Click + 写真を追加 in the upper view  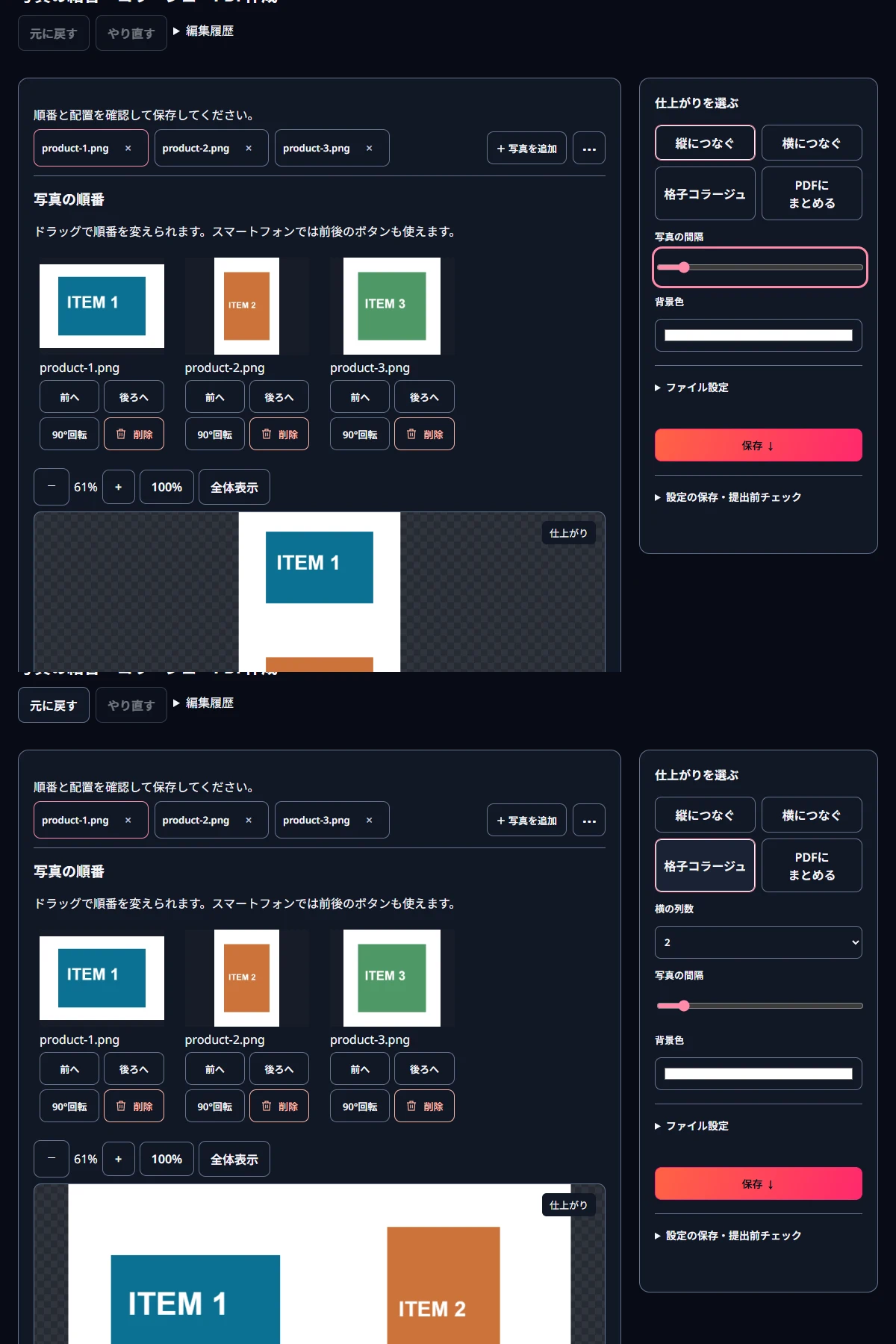tap(526, 149)
